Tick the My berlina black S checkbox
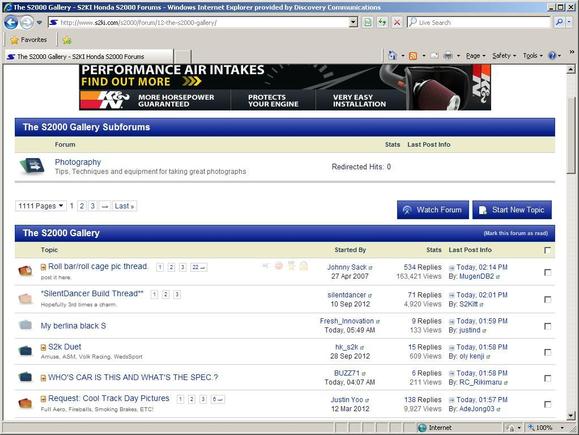 [548, 326]
